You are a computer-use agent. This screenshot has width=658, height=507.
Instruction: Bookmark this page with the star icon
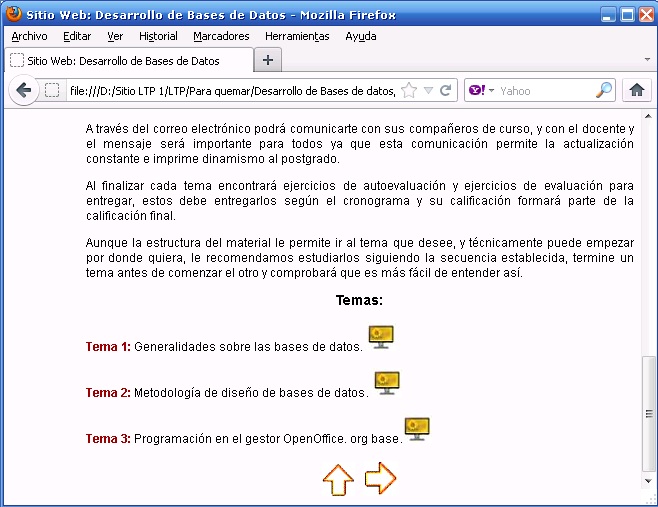tap(409, 91)
